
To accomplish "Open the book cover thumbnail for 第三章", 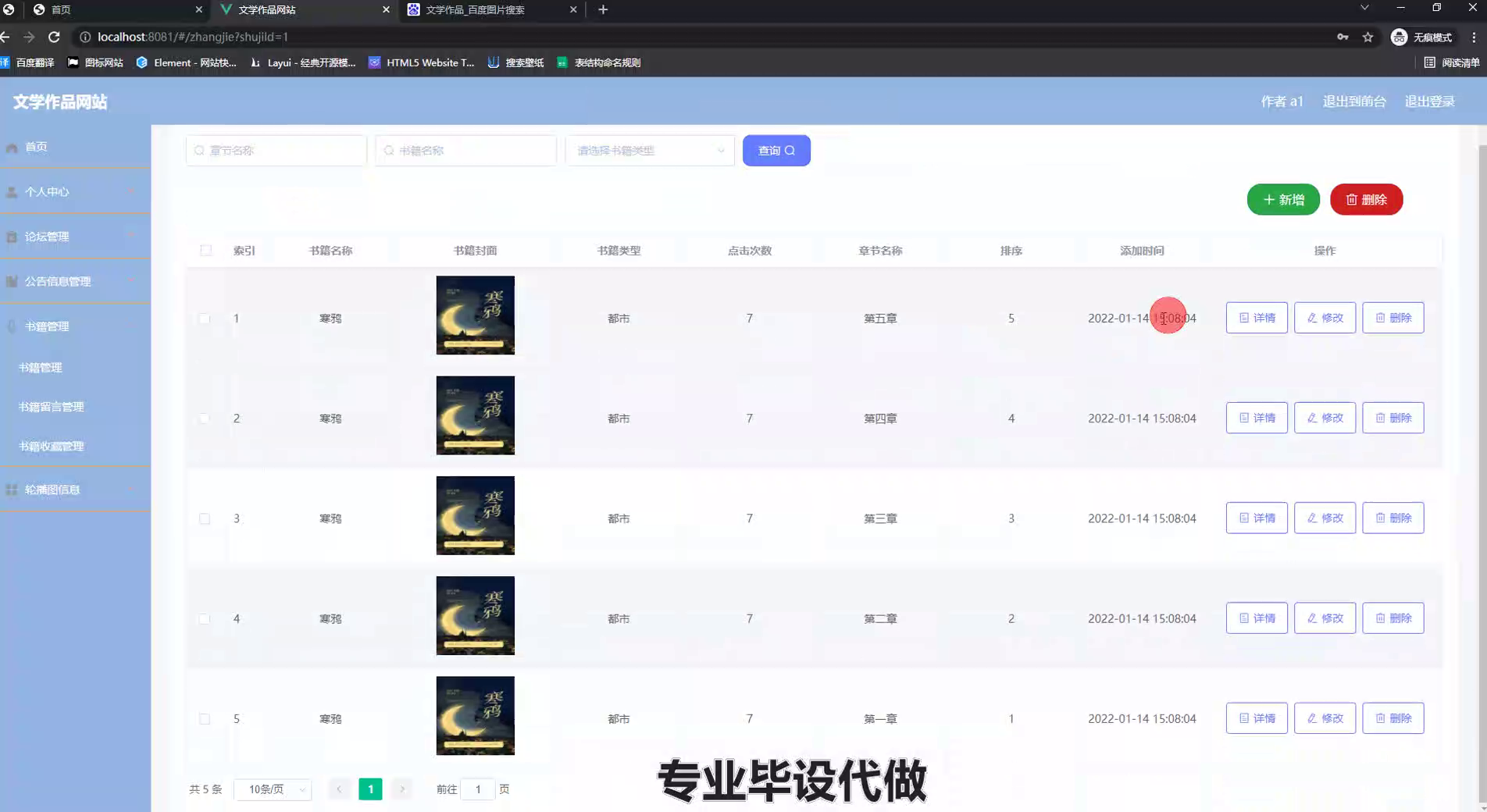I will 475,515.
